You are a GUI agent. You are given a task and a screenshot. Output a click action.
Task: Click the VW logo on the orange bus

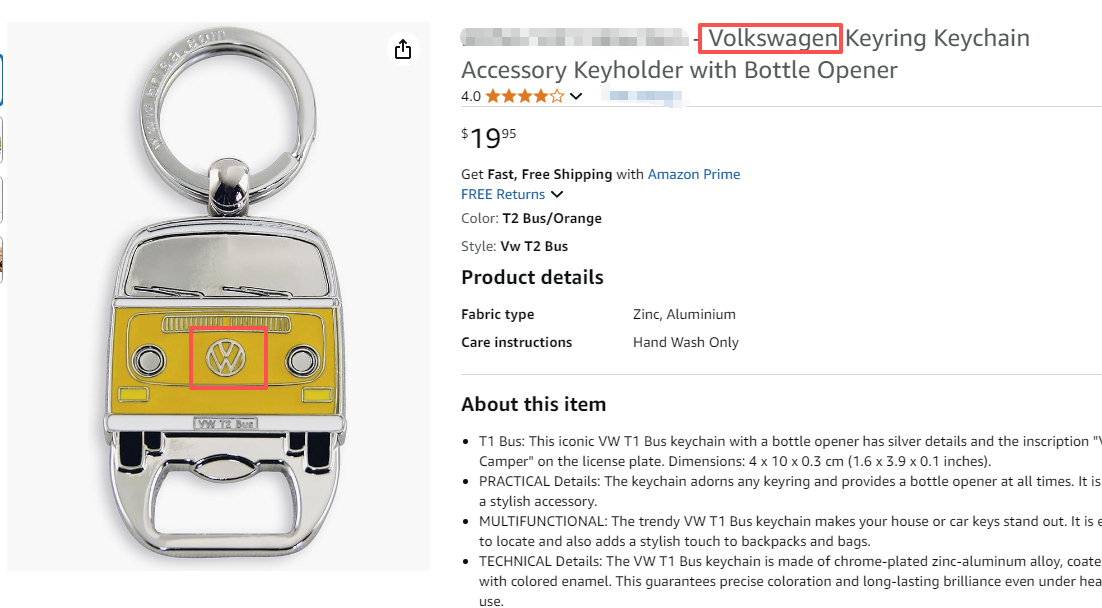[228, 357]
